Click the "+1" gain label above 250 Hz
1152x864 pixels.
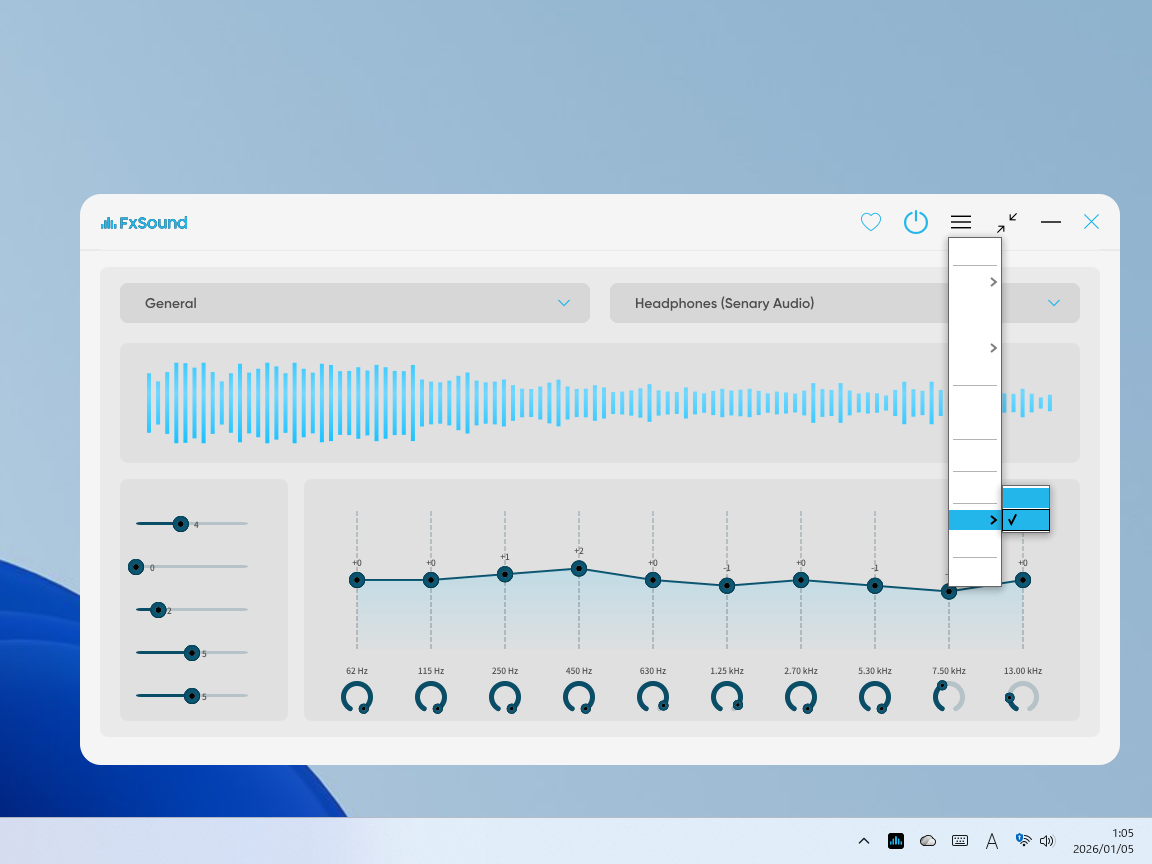click(x=505, y=557)
